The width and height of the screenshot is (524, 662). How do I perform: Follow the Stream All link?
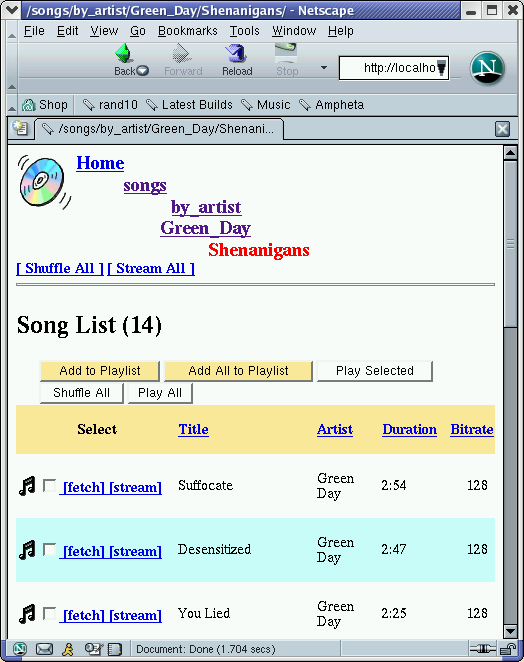[x=151, y=269]
